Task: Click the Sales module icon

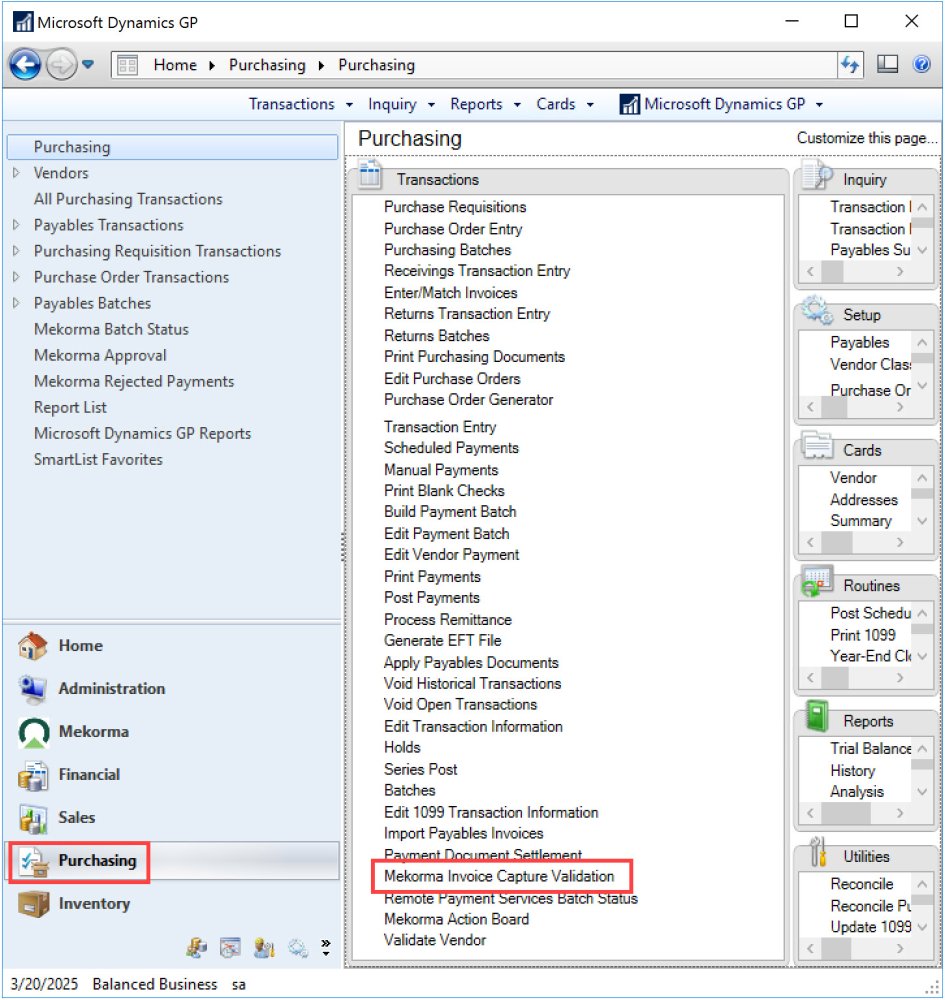Action: (33, 818)
